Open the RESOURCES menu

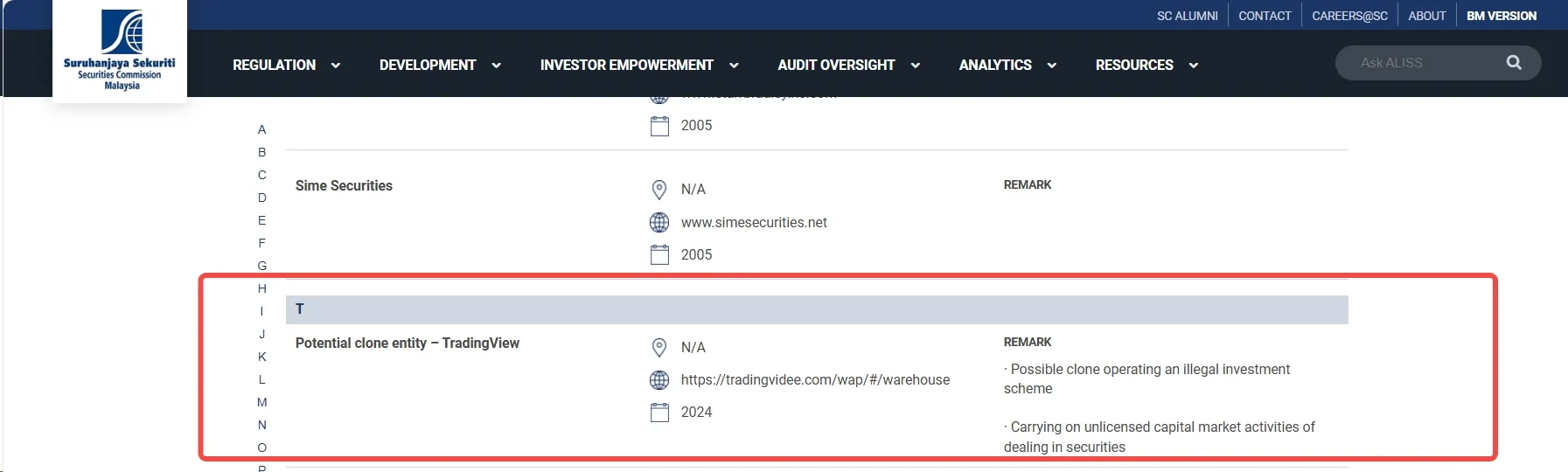coord(1134,65)
